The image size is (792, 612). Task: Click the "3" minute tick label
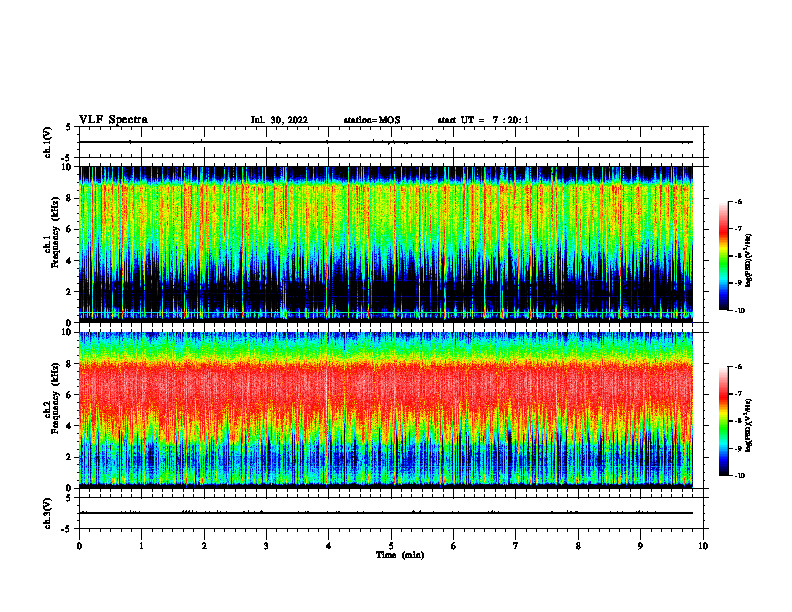point(266,546)
